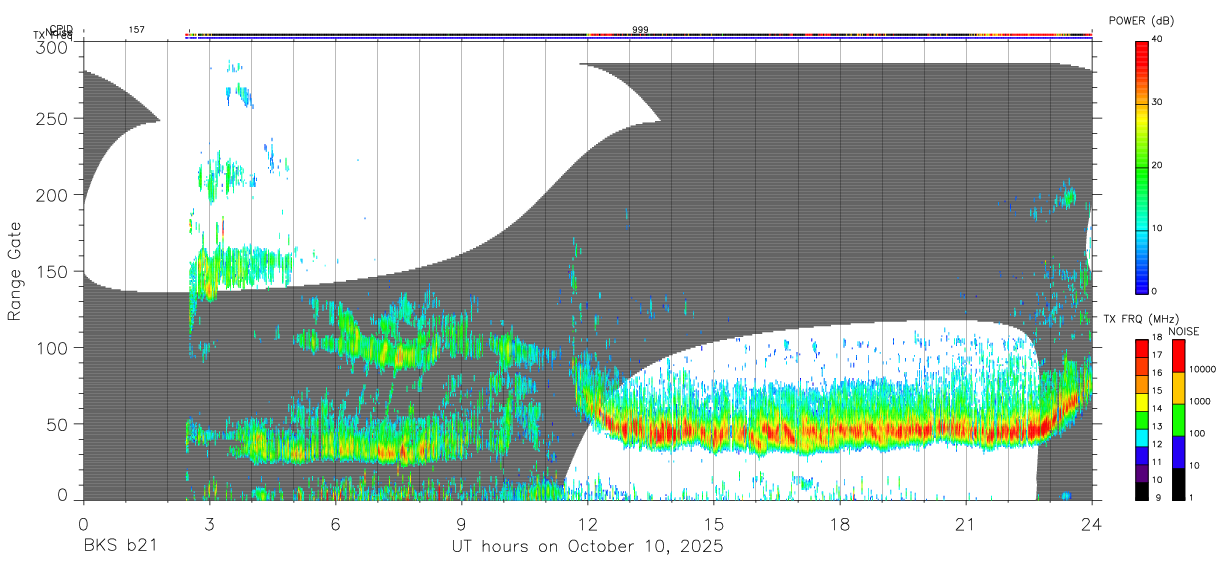Click the 150 tick label on Range Gate axis

(x=53, y=271)
